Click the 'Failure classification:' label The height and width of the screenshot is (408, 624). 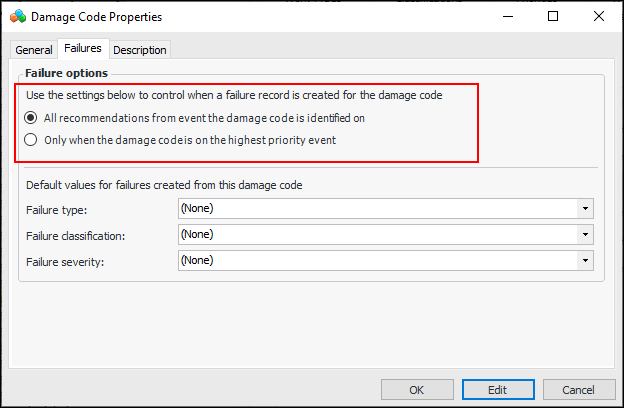(x=76, y=236)
